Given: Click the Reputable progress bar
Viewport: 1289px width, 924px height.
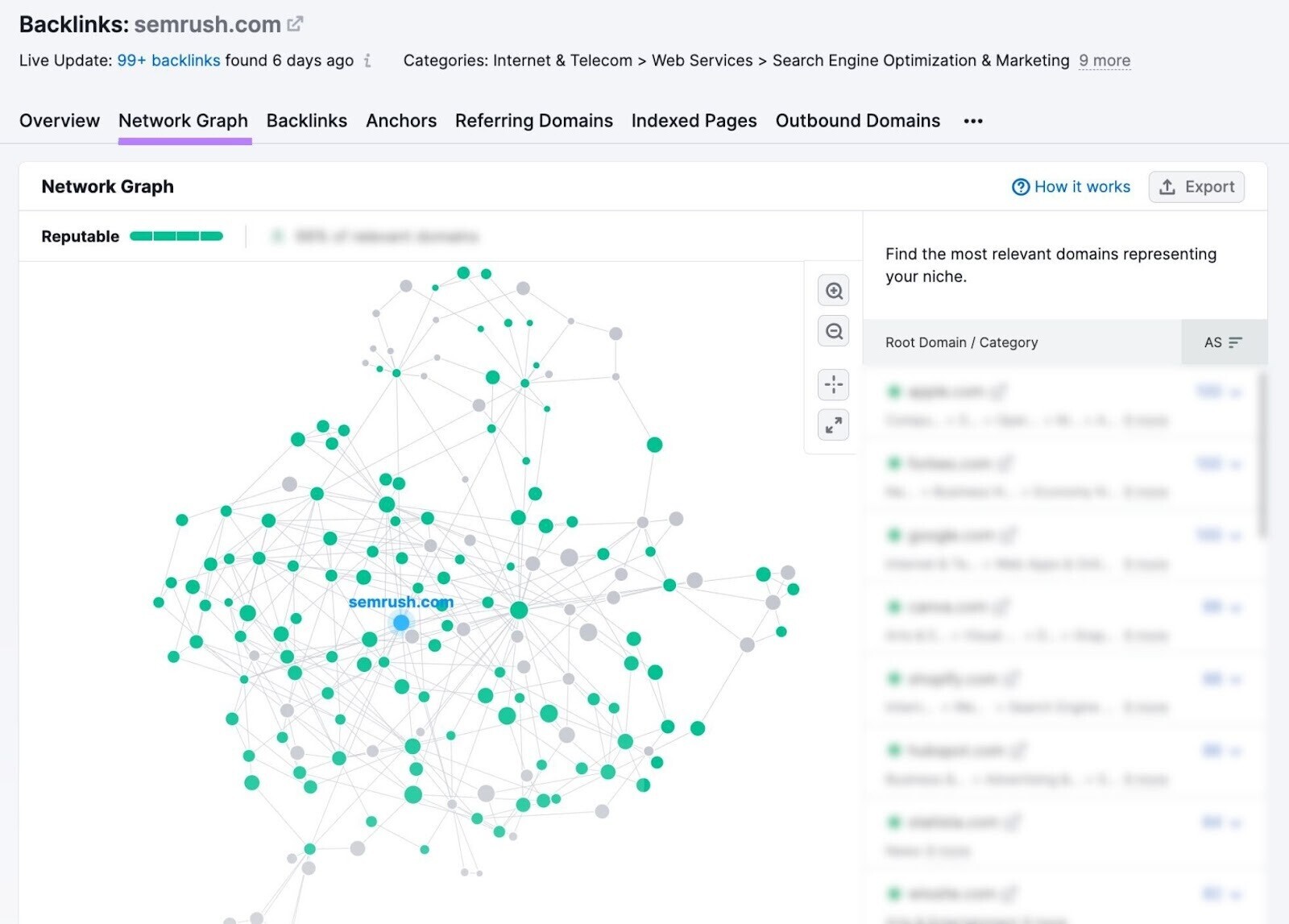Looking at the screenshot, I should click(x=177, y=236).
